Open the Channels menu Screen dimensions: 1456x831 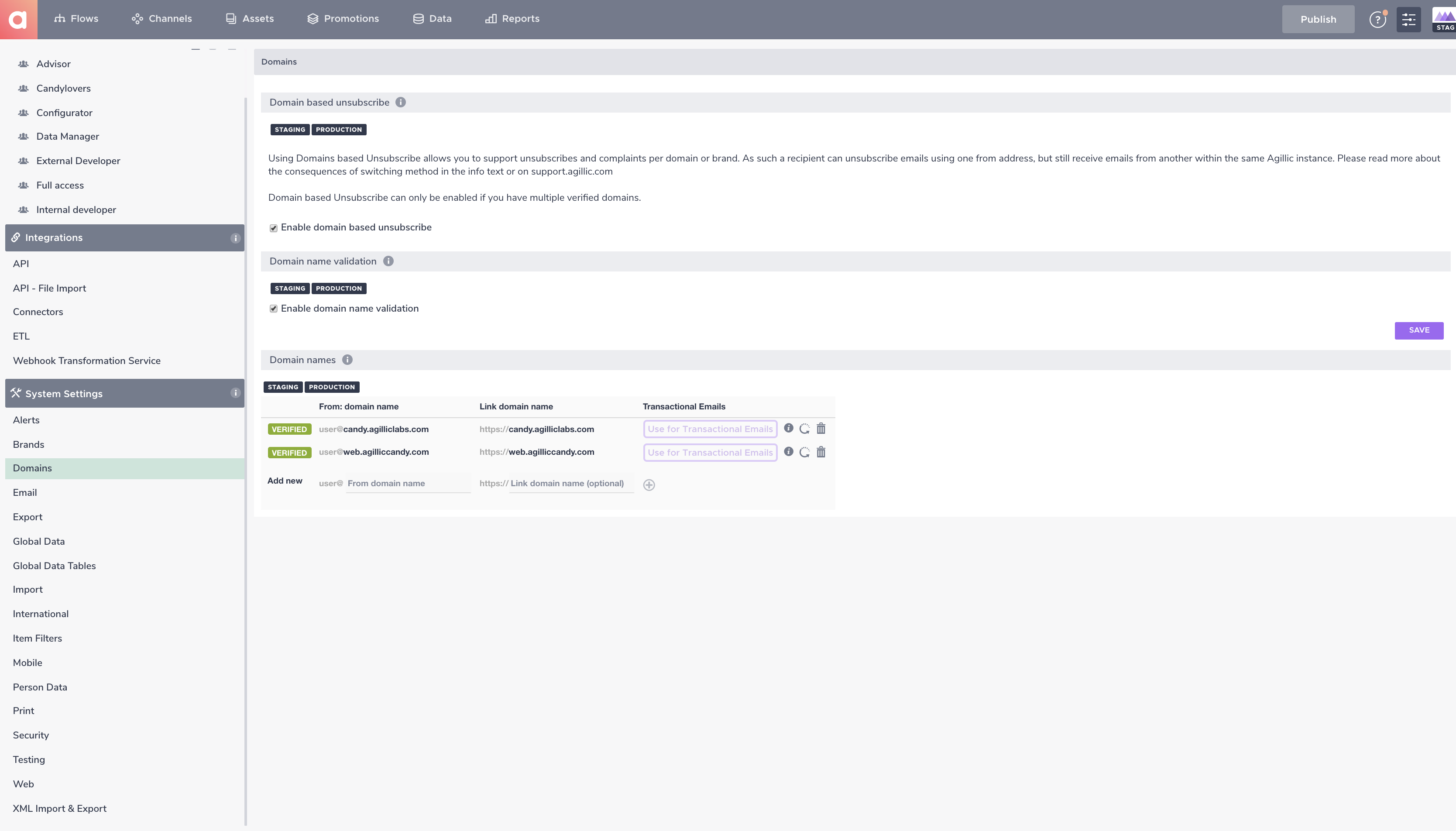161,19
